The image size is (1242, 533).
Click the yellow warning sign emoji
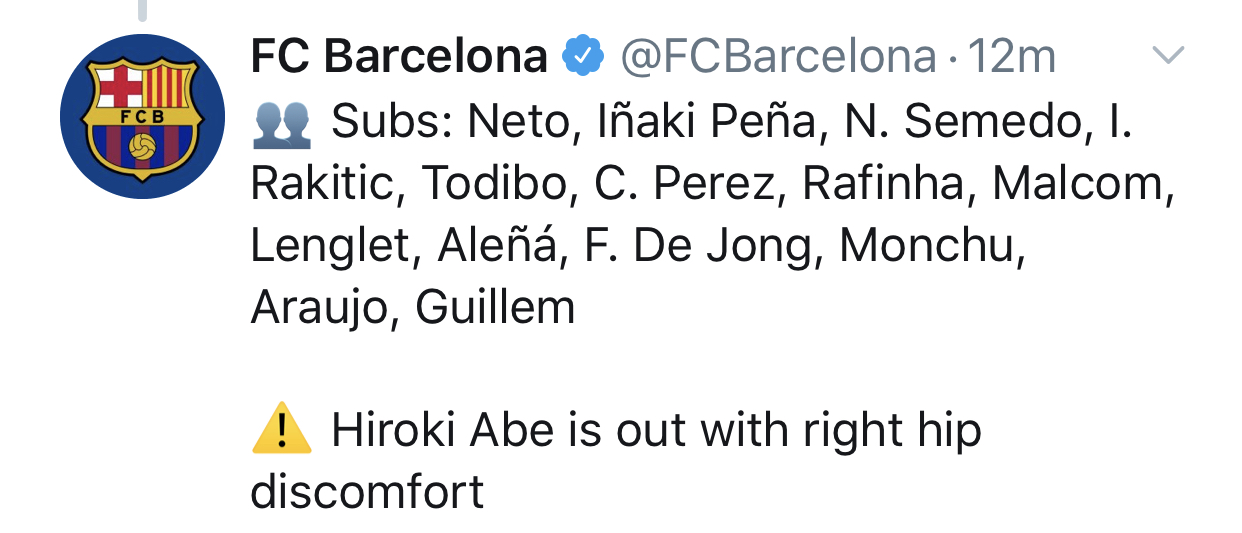click(x=282, y=430)
